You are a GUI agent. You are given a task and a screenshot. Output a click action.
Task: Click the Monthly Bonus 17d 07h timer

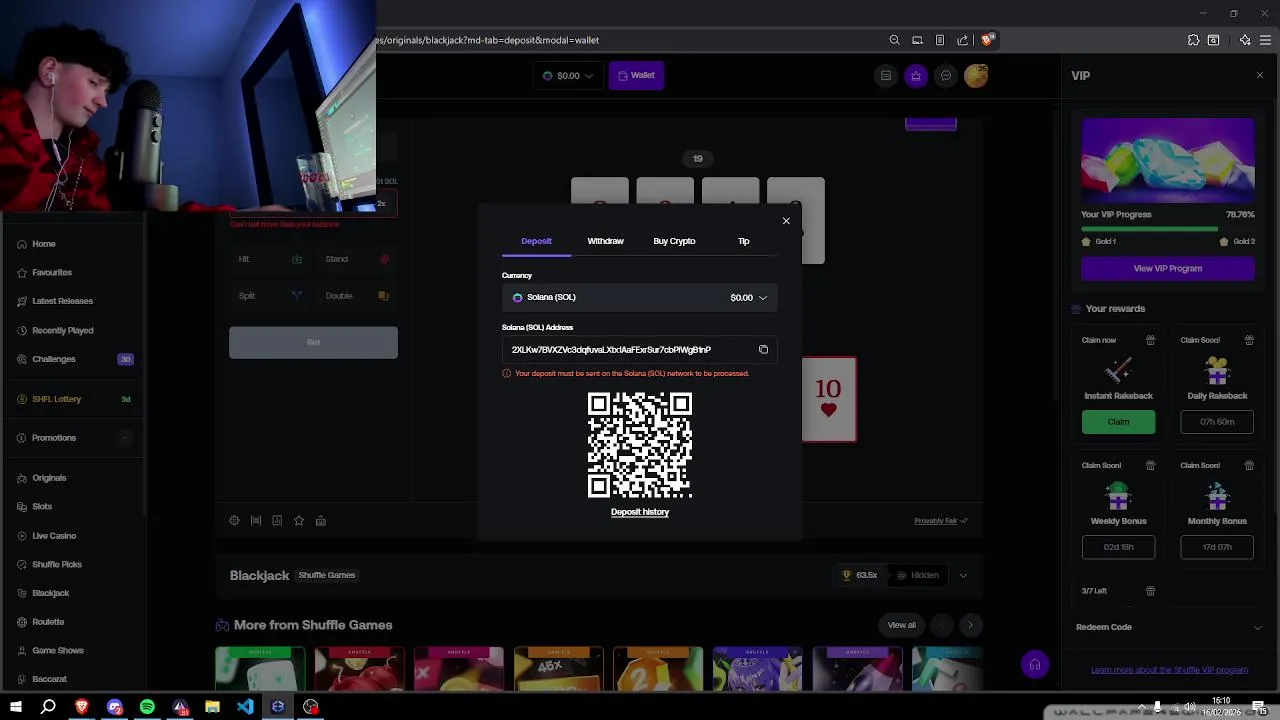[x=1217, y=547]
